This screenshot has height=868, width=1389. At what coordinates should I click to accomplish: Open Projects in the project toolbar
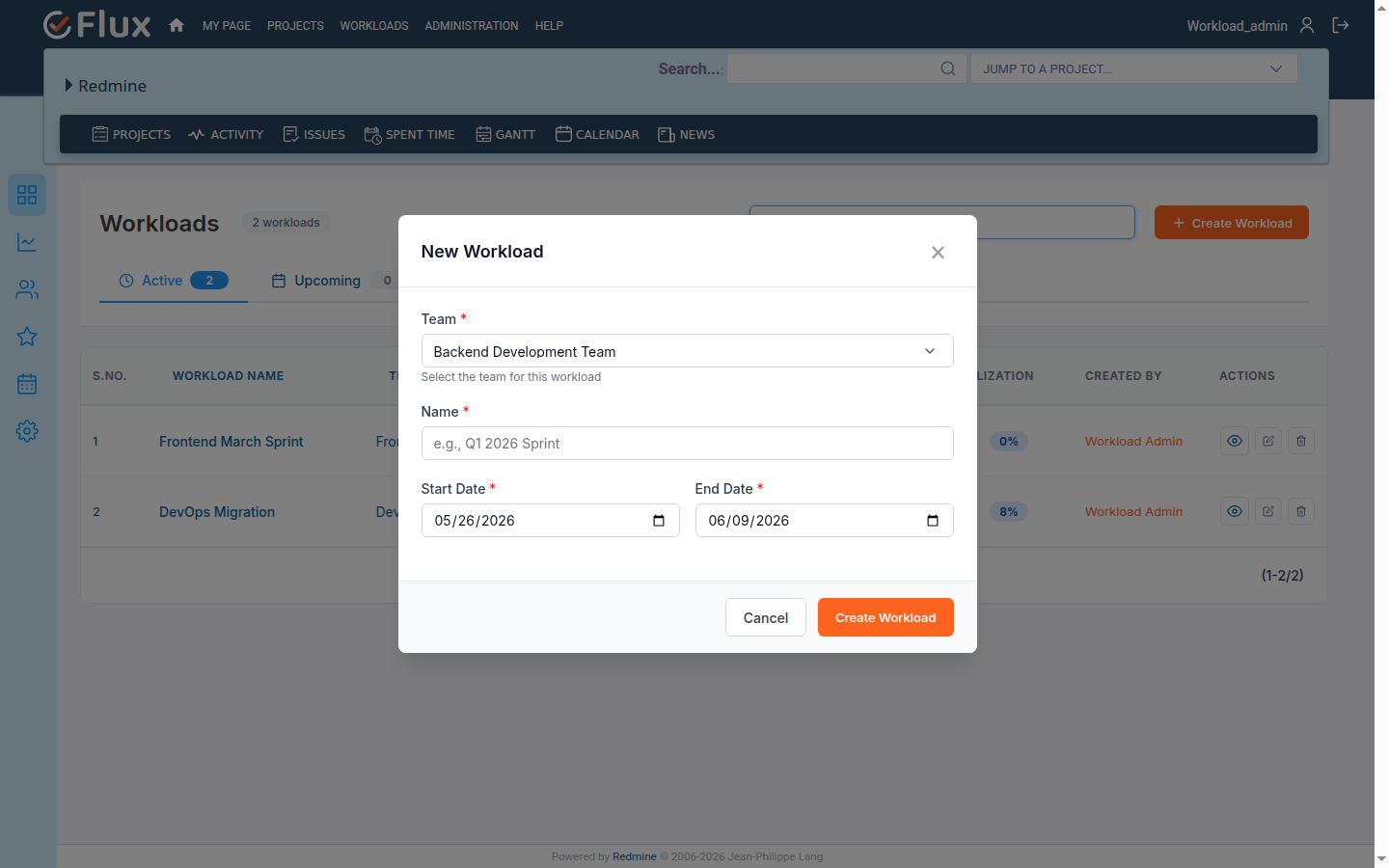(x=131, y=134)
